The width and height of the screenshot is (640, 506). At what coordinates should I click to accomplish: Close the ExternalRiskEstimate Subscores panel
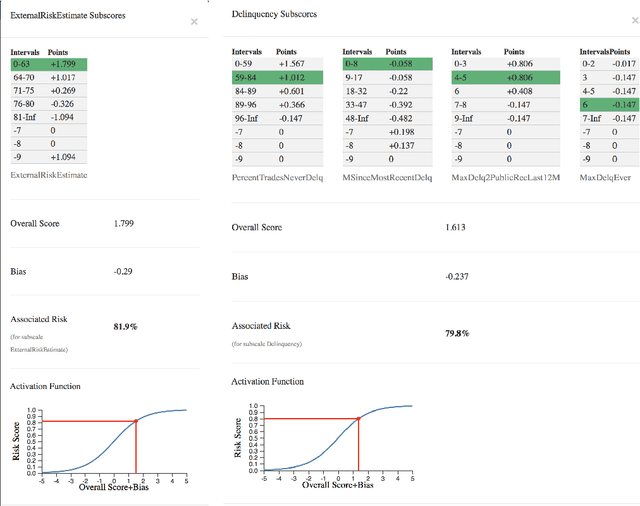(x=194, y=21)
